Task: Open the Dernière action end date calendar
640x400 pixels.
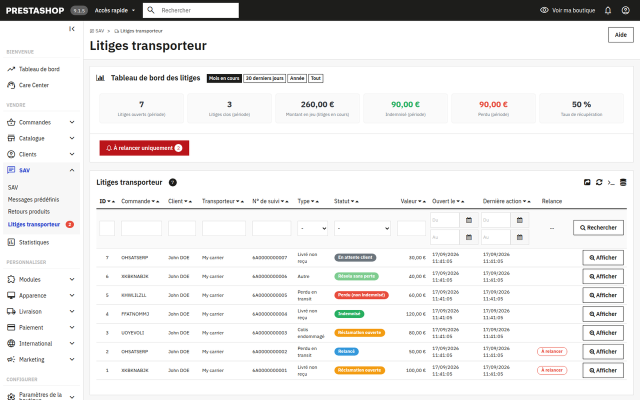Action: click(520, 237)
